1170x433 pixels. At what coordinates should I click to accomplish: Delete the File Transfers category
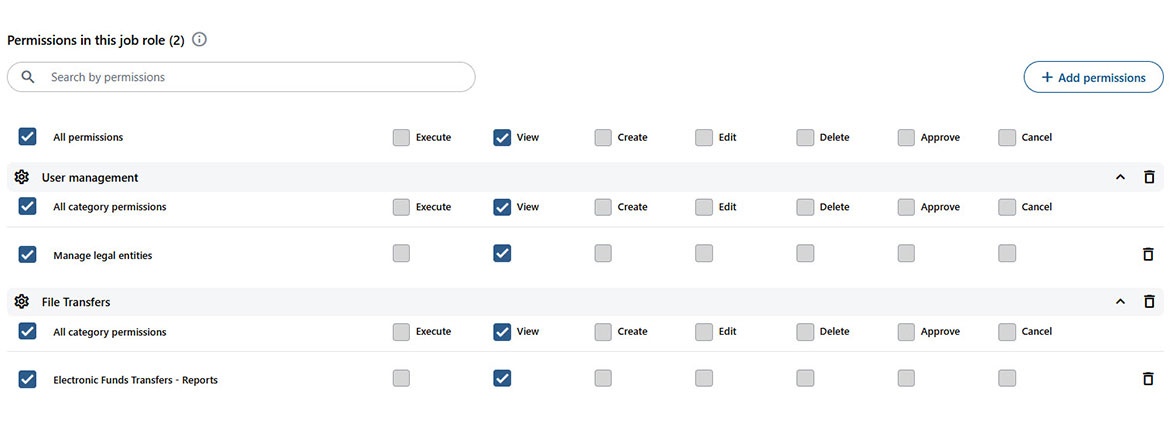point(1149,301)
